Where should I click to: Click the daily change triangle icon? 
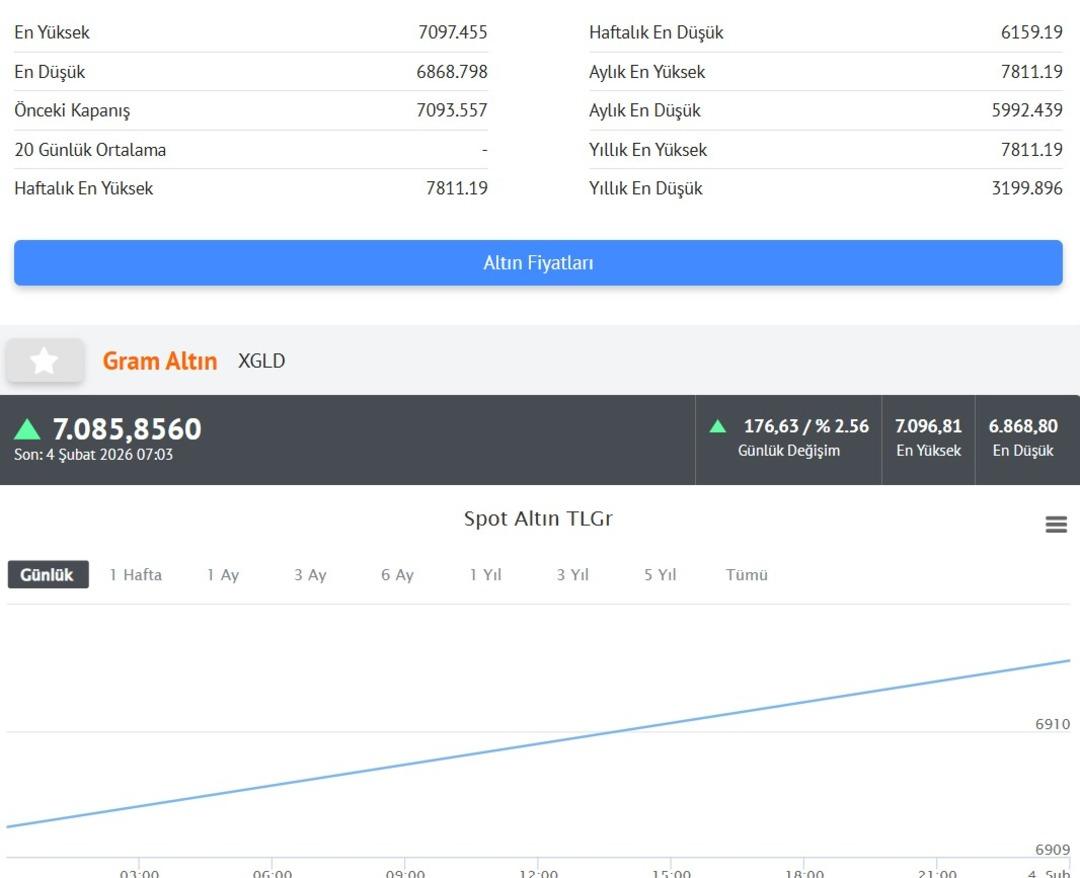(x=717, y=427)
